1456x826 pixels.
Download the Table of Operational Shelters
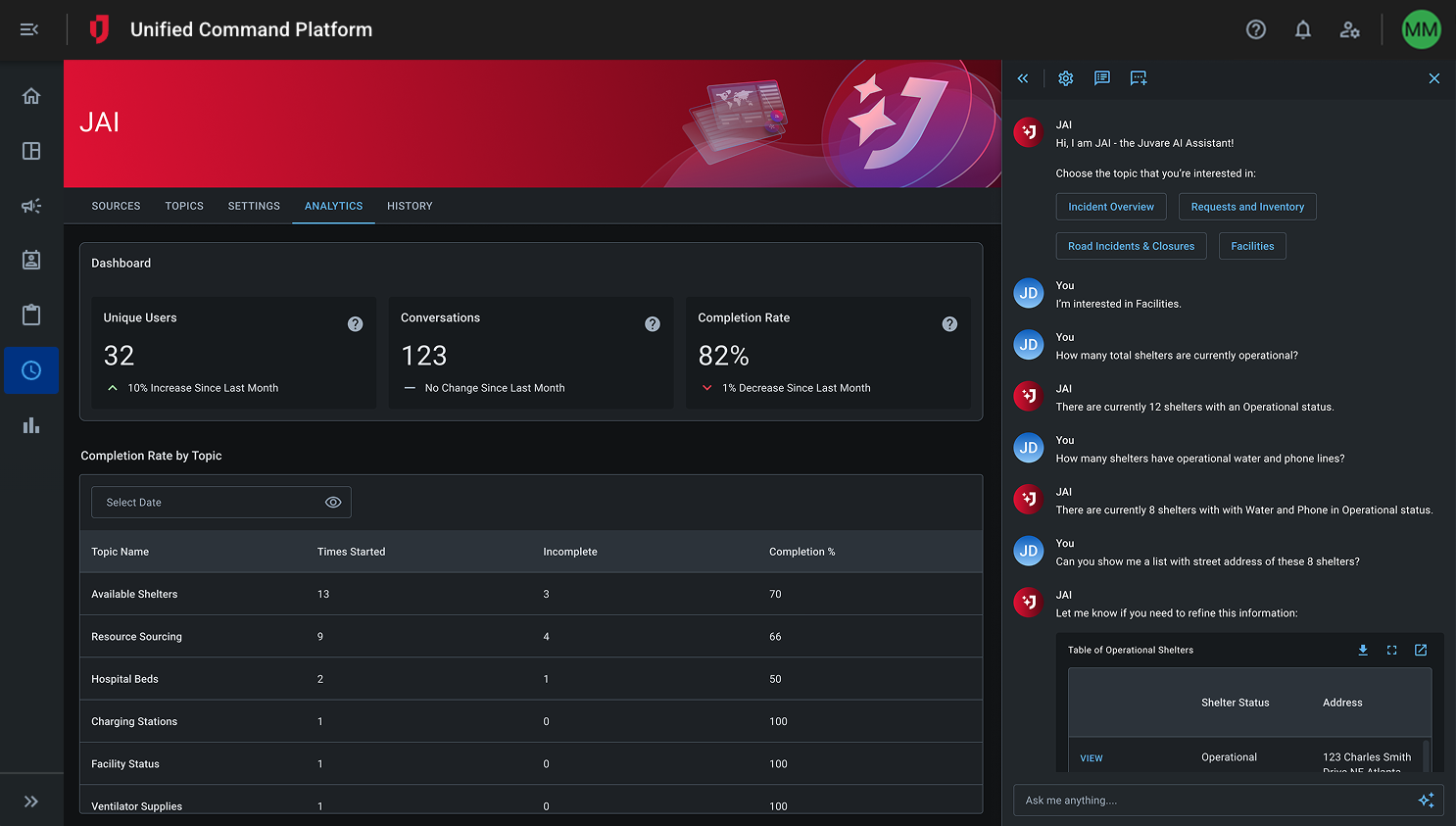pos(1362,651)
